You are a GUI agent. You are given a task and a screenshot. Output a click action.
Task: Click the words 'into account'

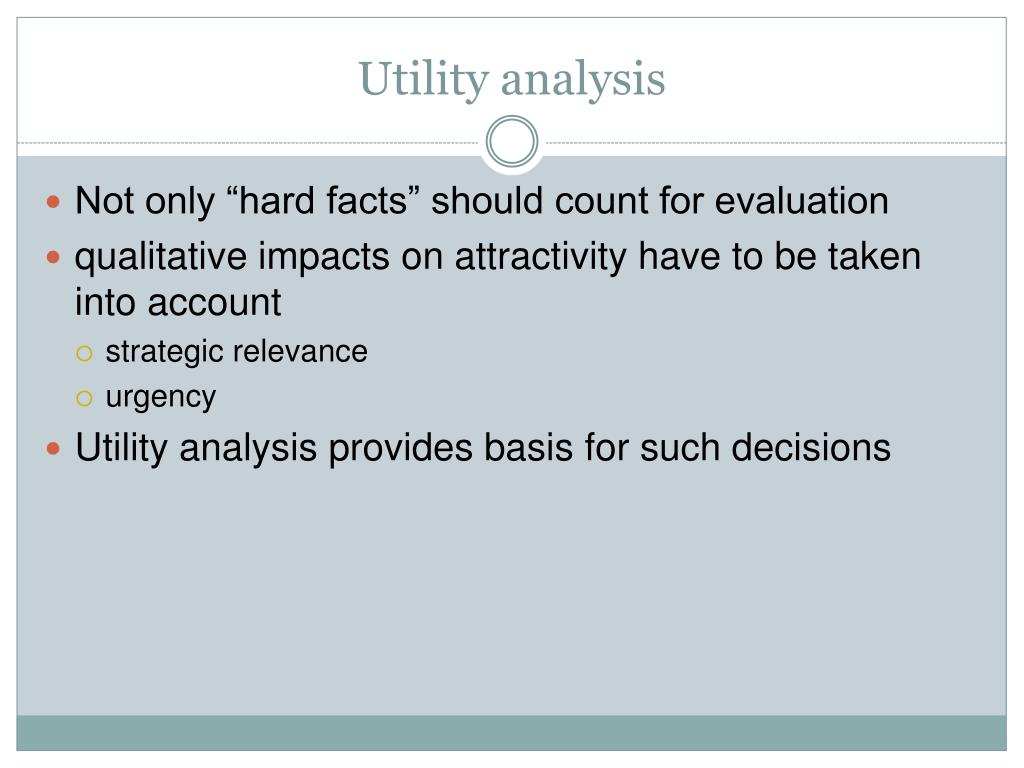178,302
